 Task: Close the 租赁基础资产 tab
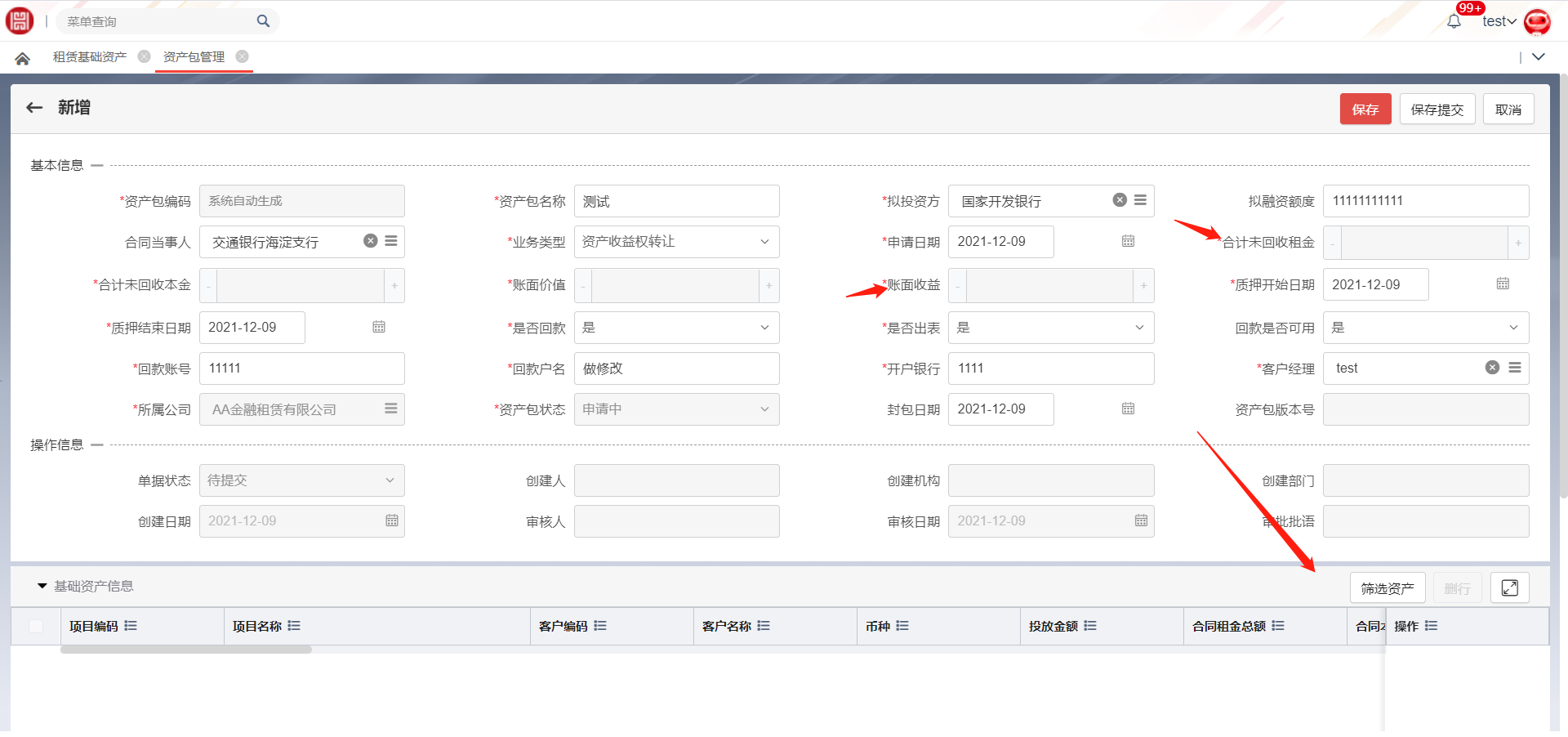coord(145,56)
